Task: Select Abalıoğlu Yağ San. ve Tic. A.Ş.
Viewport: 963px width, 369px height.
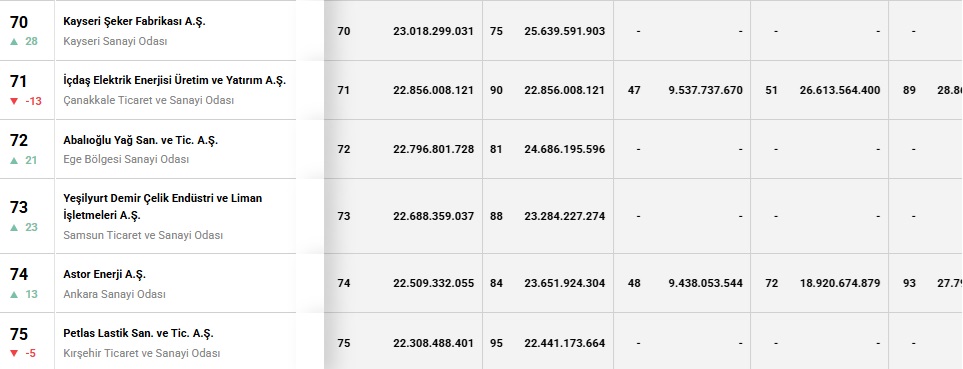Action: pos(141,140)
